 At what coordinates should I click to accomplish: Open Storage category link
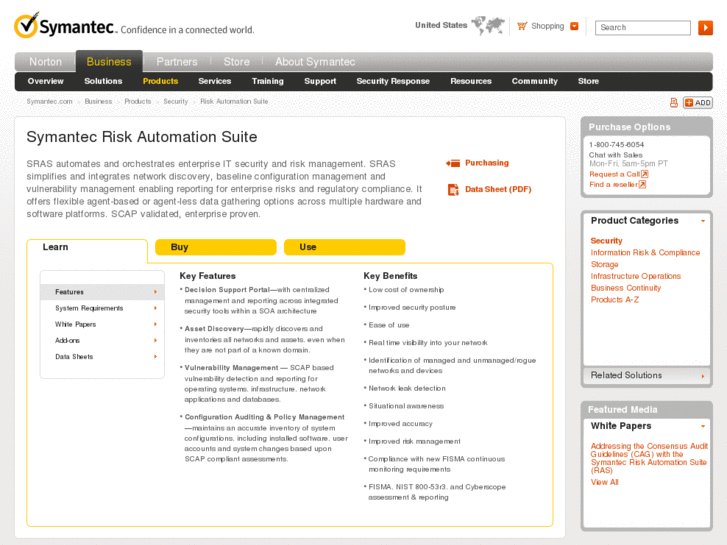(604, 264)
